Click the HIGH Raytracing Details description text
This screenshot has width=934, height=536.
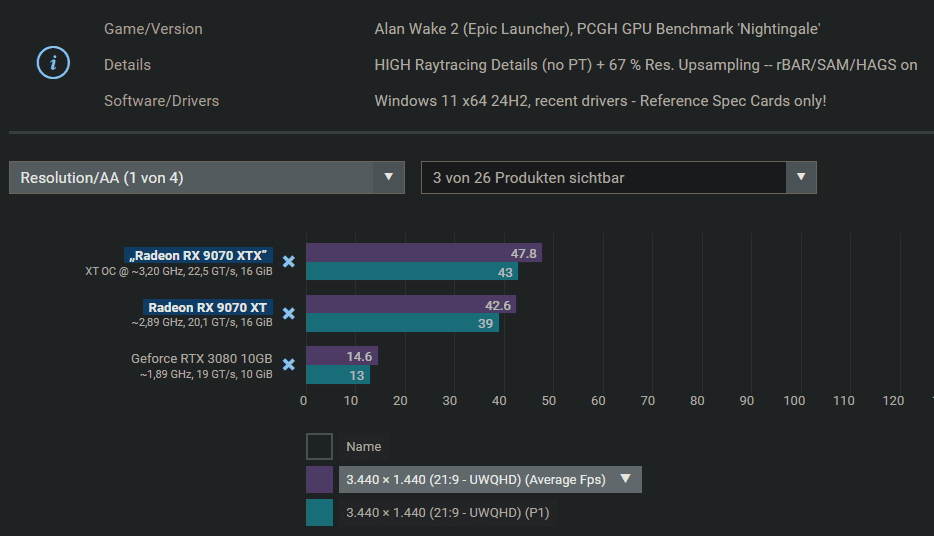(646, 64)
